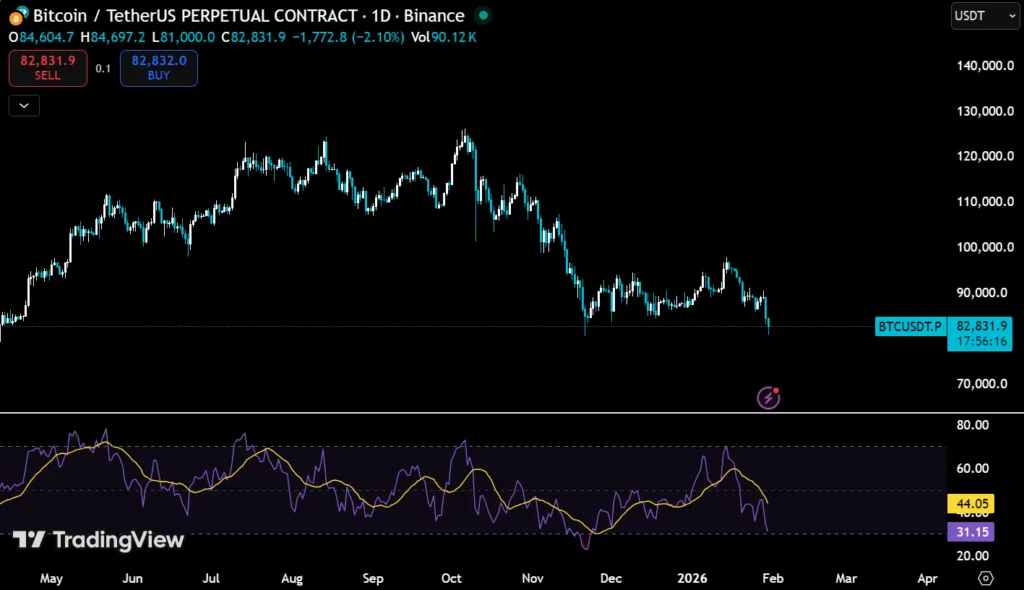Expand the trading panel chevron arrow
Screen dimensions: 1024x590
[x=23, y=105]
